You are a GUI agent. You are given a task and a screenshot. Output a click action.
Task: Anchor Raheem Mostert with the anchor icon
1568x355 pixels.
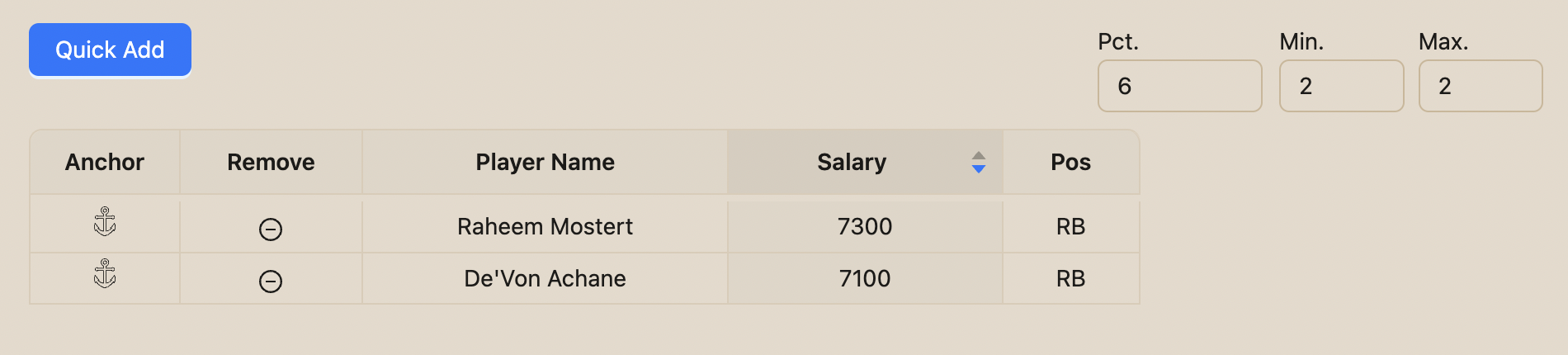click(x=105, y=222)
